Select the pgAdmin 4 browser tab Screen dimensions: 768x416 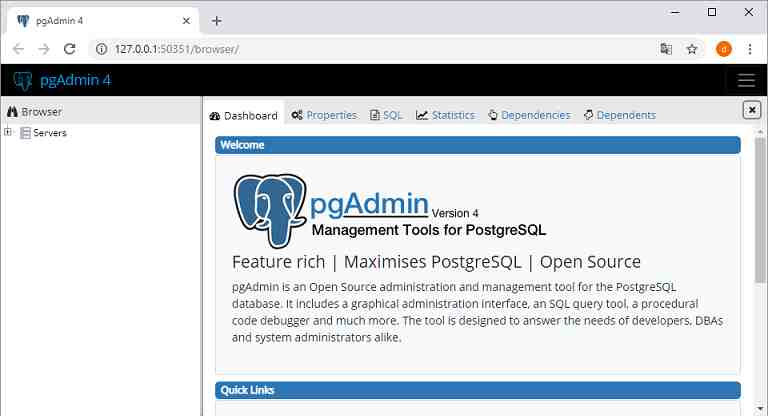coord(103,21)
